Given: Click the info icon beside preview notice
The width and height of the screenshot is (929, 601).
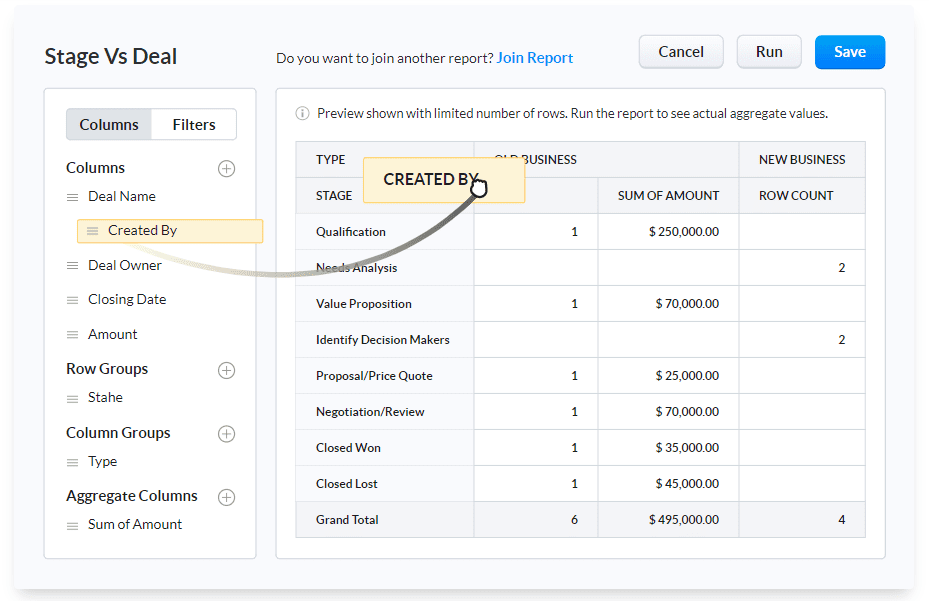Looking at the screenshot, I should pos(302,113).
